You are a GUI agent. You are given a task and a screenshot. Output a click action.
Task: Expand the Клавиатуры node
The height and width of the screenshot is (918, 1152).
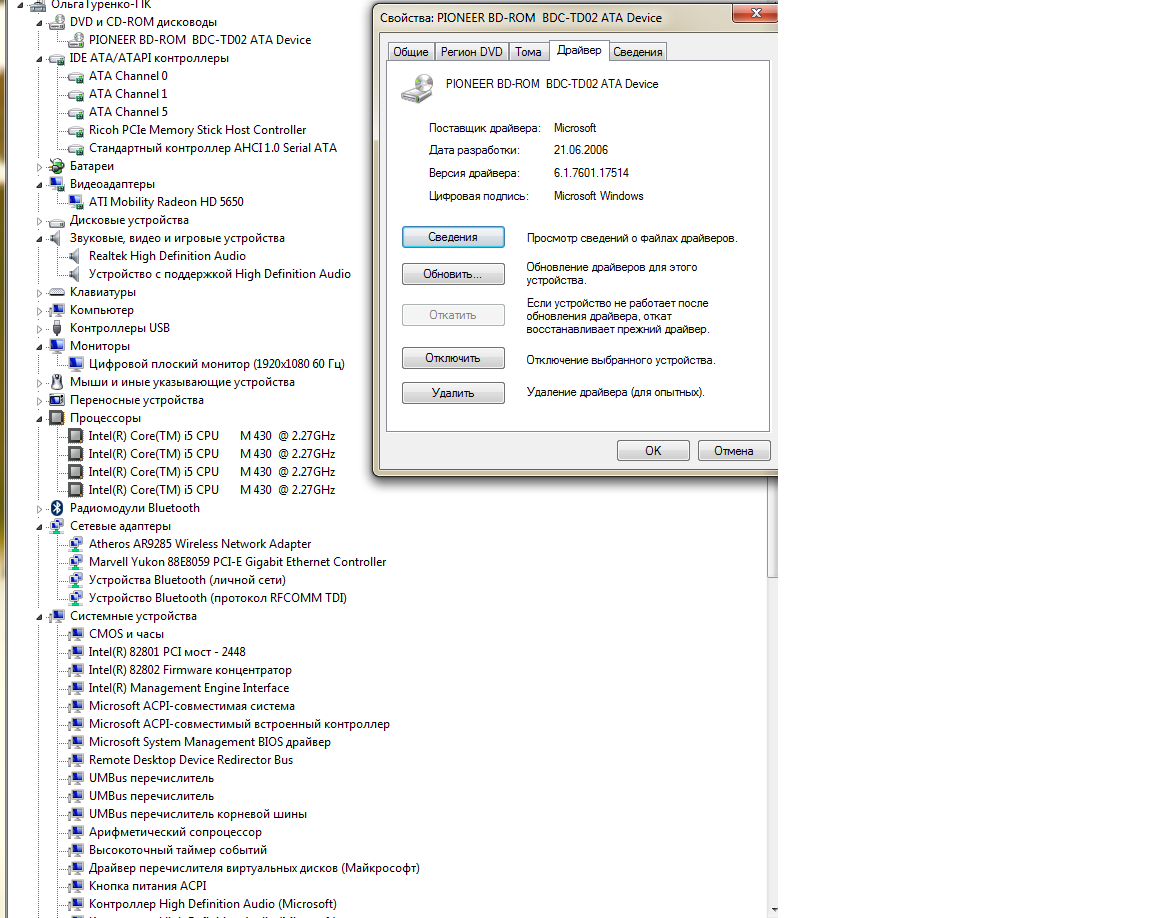pyautogui.click(x=40, y=293)
